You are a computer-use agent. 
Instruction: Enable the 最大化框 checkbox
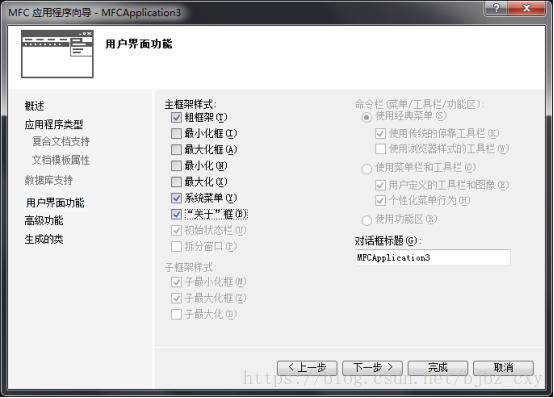[x=176, y=150]
